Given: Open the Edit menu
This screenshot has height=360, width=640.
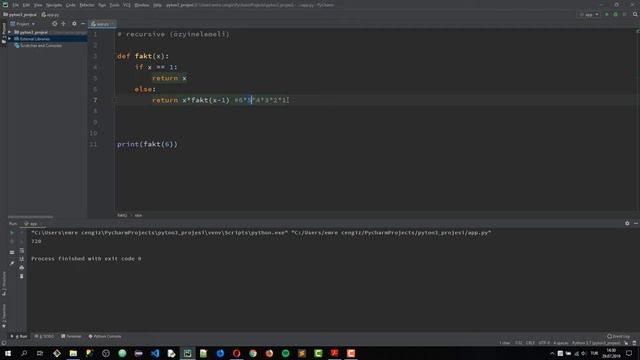Looking at the screenshot, I should click(x=26, y=5).
